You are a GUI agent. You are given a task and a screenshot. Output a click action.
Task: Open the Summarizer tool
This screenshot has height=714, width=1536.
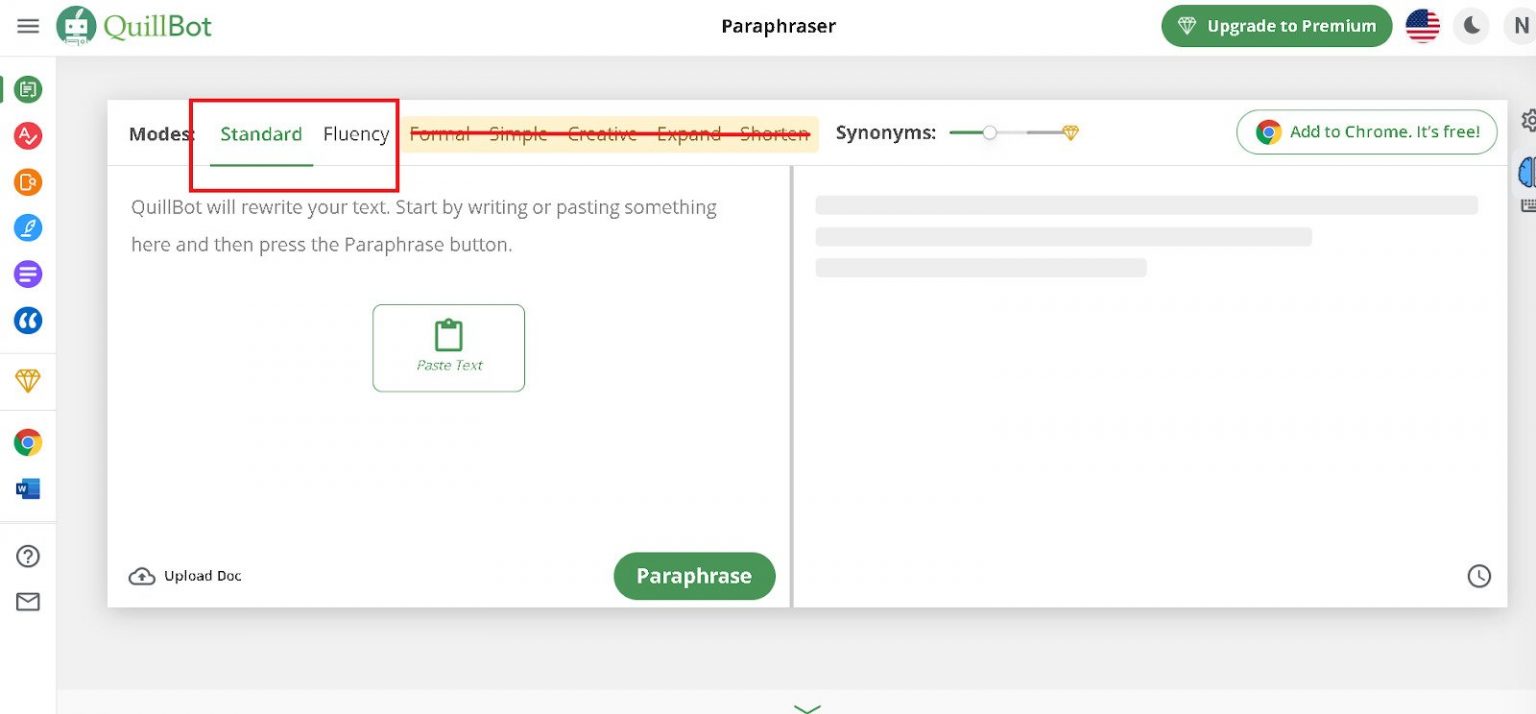[x=27, y=274]
